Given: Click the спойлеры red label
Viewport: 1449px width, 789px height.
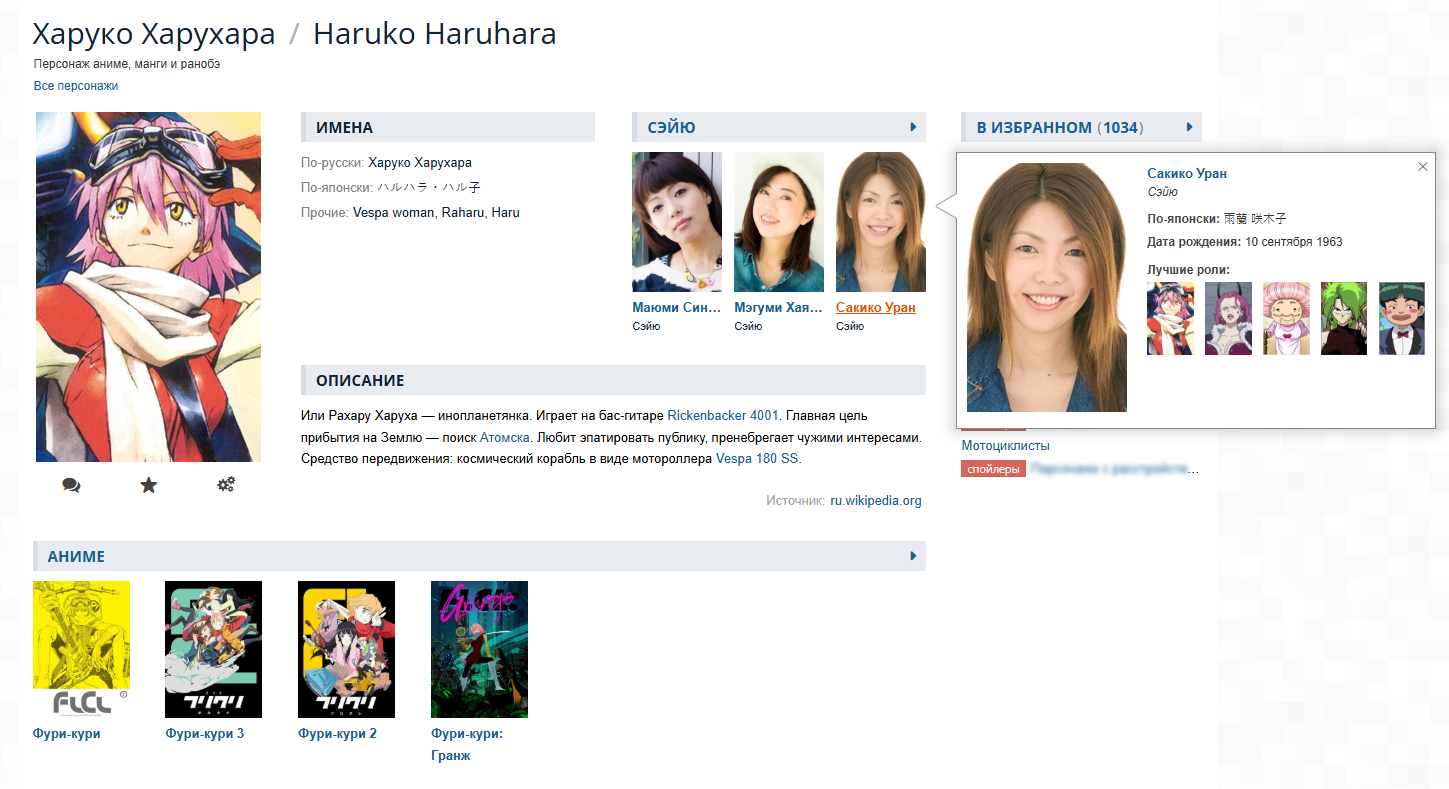Looking at the screenshot, I should [993, 469].
